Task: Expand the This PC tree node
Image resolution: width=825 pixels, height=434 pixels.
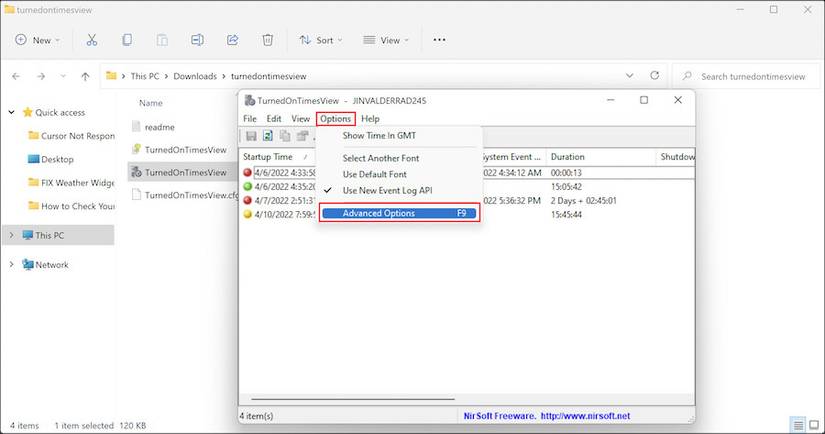Action: [12, 235]
